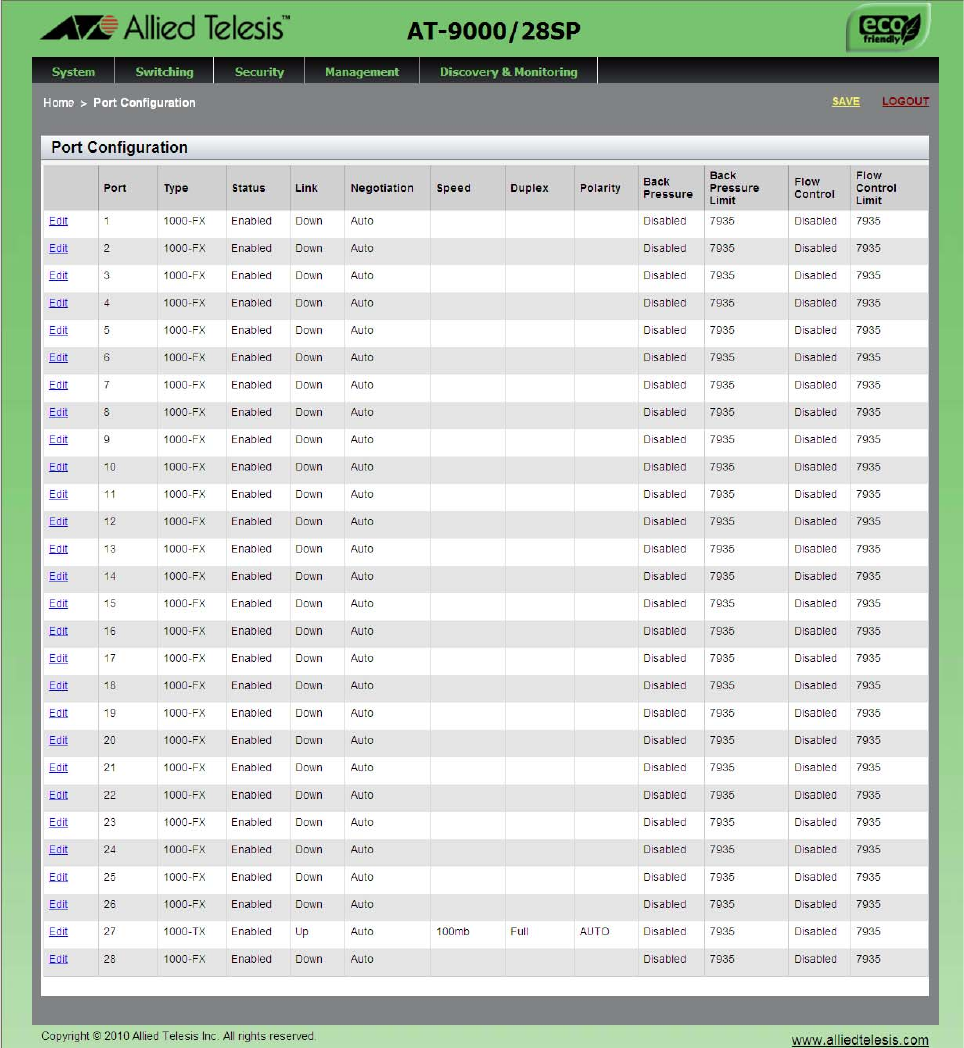Edit port 27 configuration
The image size is (964, 1048).
[x=58, y=932]
